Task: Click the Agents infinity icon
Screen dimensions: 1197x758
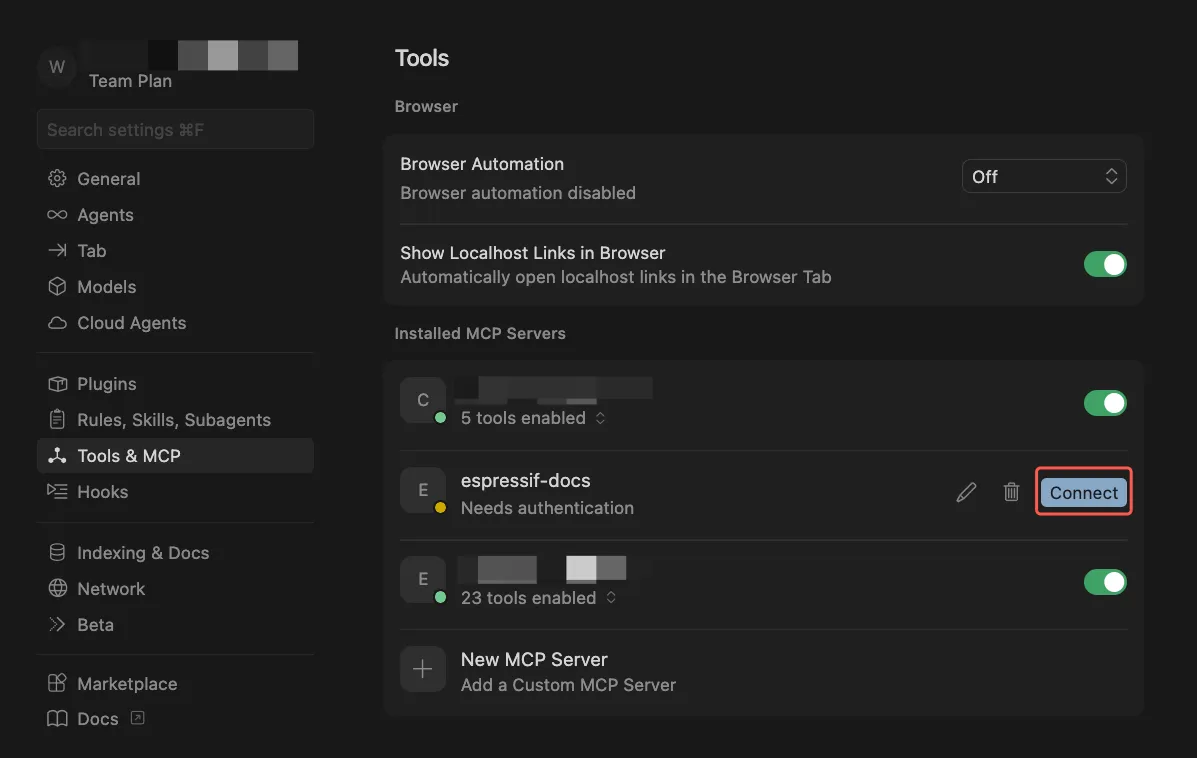Action: [x=57, y=215]
